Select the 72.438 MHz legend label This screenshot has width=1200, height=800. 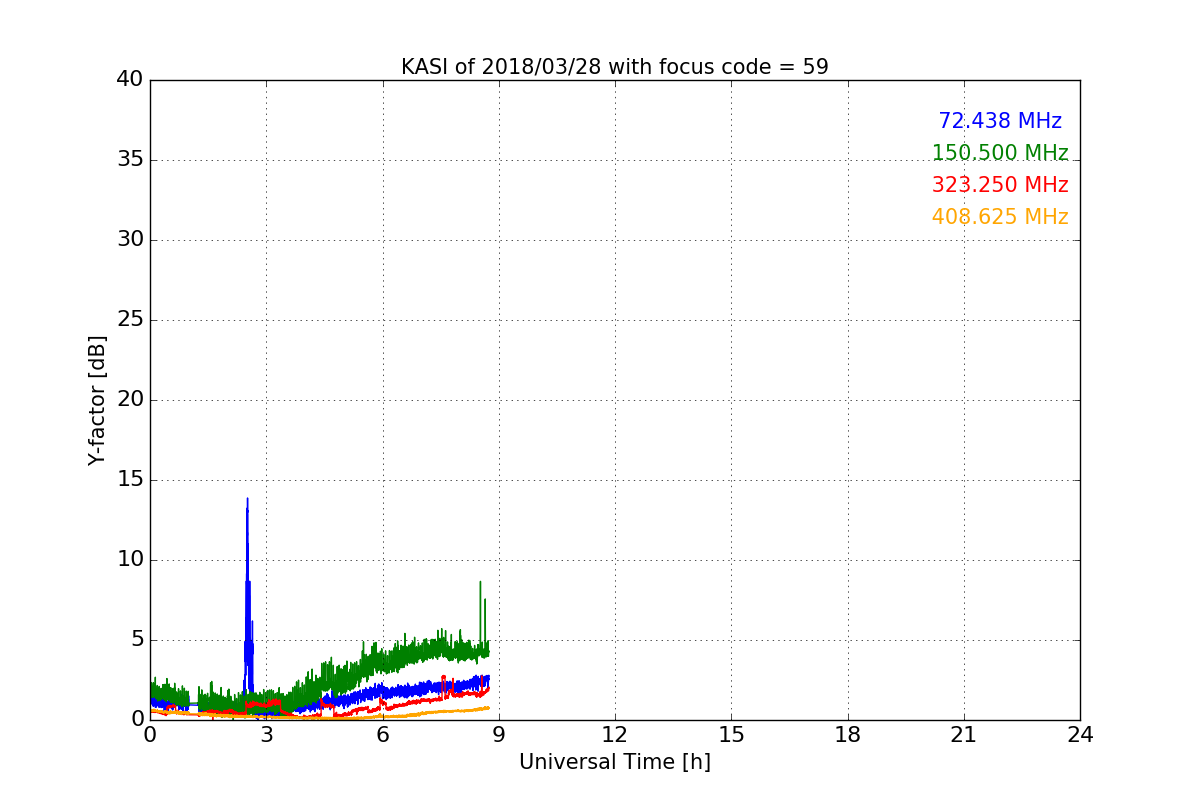coord(1000,121)
